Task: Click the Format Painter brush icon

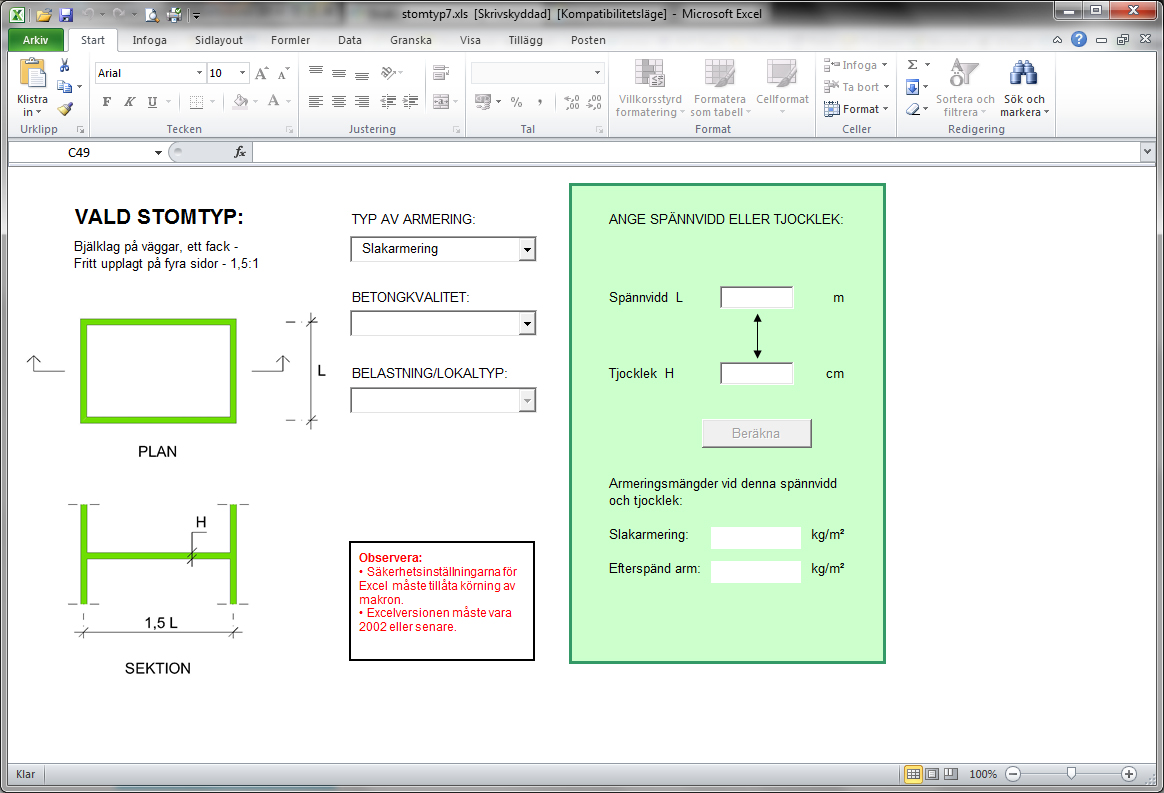Action: pyautogui.click(x=65, y=108)
